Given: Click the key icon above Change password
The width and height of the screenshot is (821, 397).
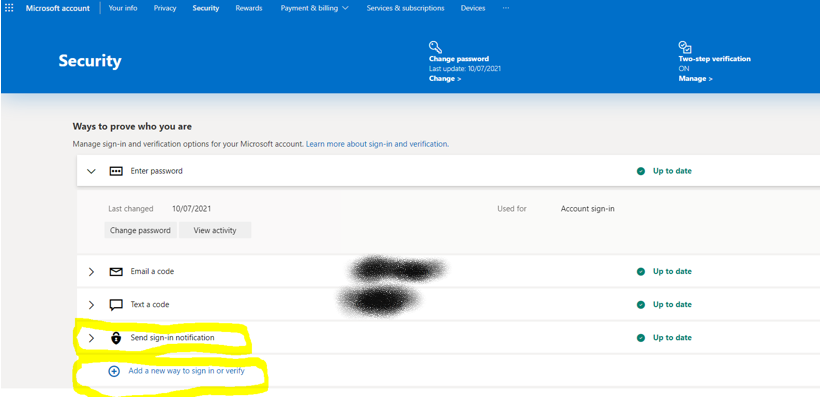Looking at the screenshot, I should pos(435,48).
